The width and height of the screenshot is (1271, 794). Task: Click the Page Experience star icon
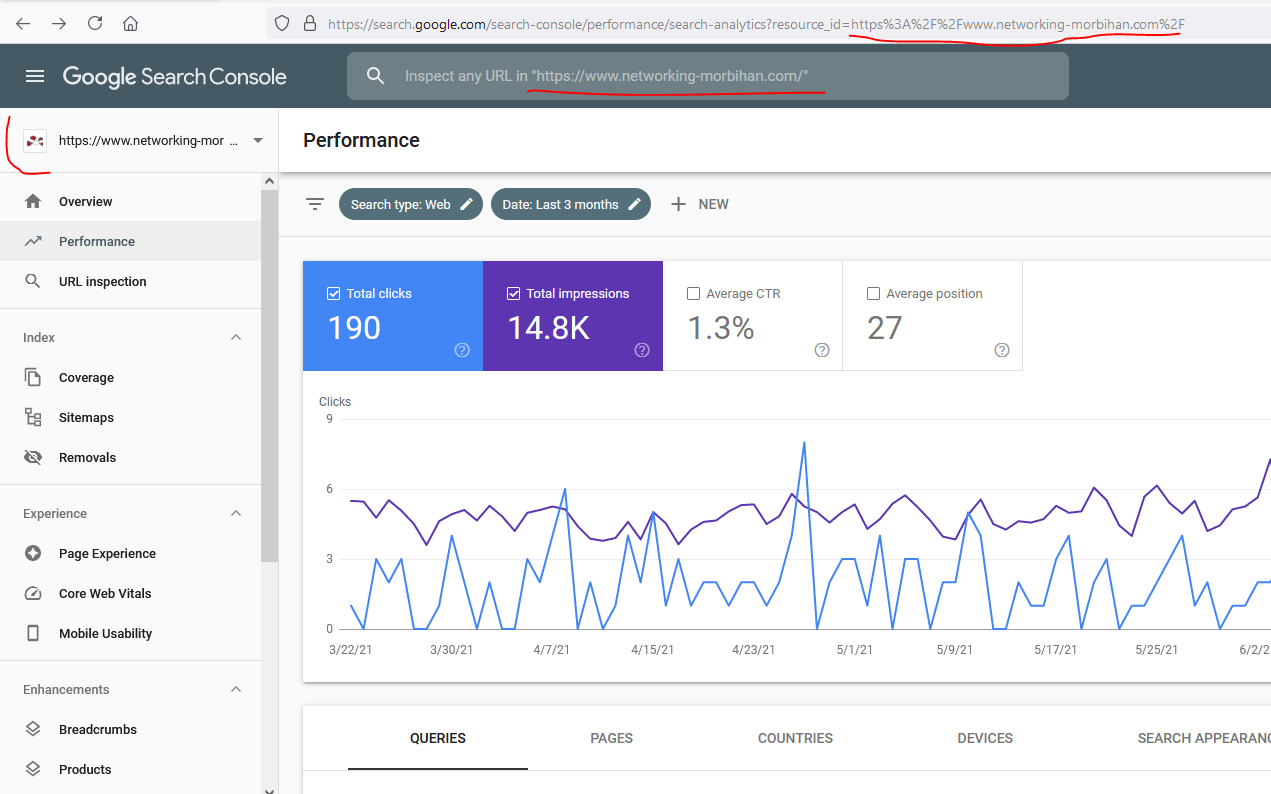click(x=33, y=553)
